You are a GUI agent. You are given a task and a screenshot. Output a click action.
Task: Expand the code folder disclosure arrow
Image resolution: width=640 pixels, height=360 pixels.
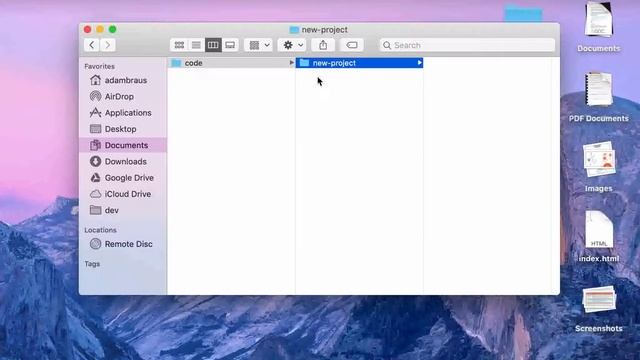pyautogui.click(x=291, y=63)
